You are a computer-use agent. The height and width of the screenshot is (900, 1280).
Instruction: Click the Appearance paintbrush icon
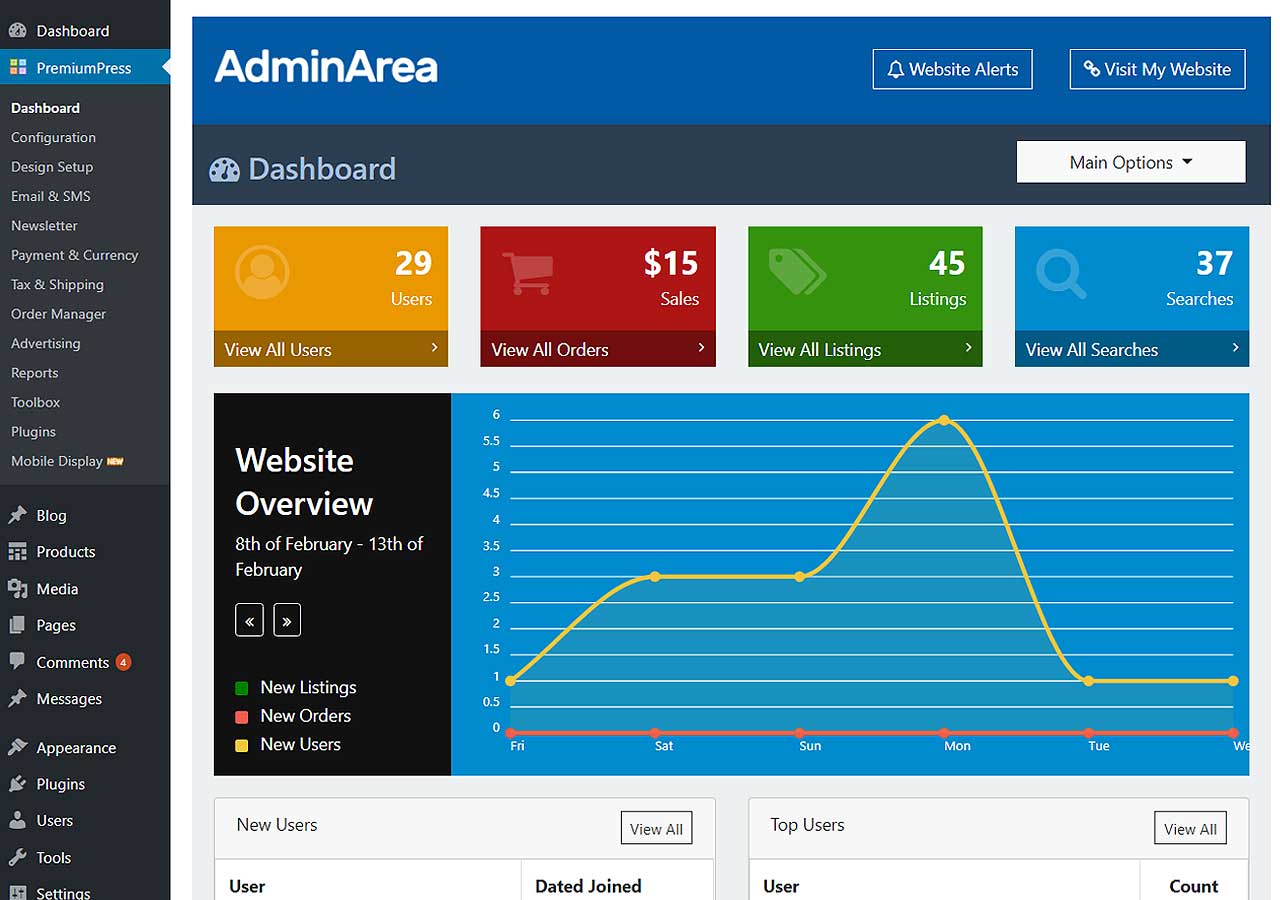[x=17, y=748]
